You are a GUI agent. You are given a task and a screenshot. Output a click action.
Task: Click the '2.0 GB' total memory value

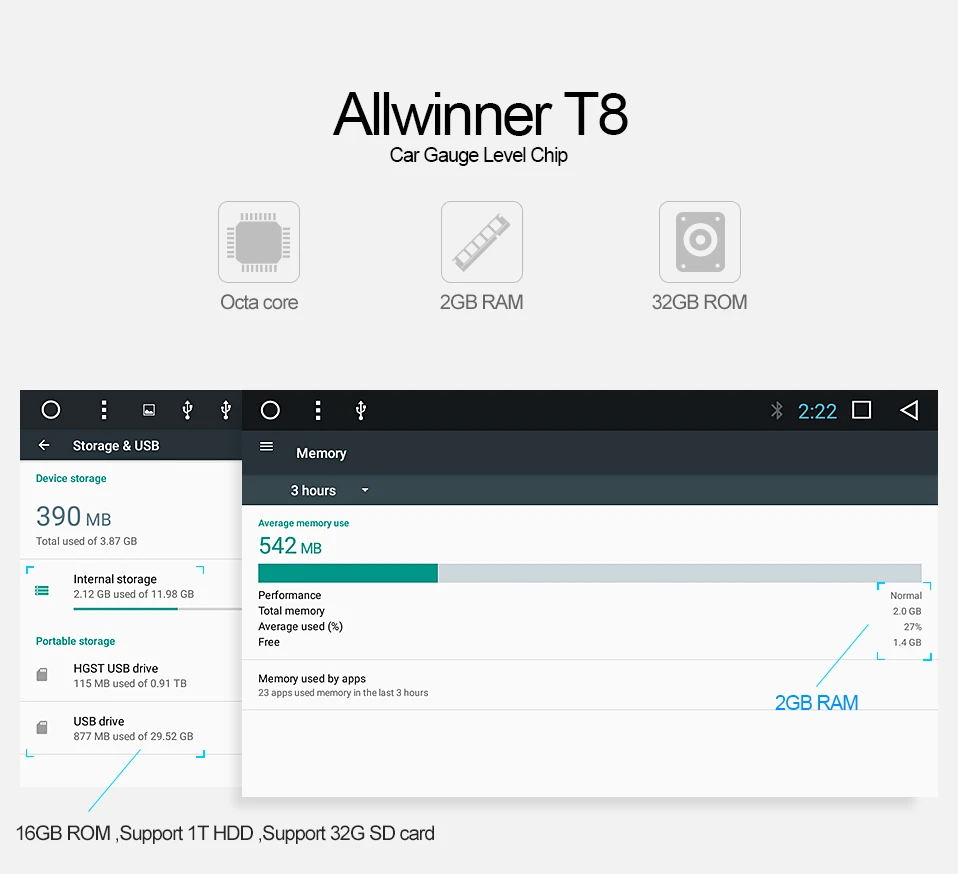[907, 611]
